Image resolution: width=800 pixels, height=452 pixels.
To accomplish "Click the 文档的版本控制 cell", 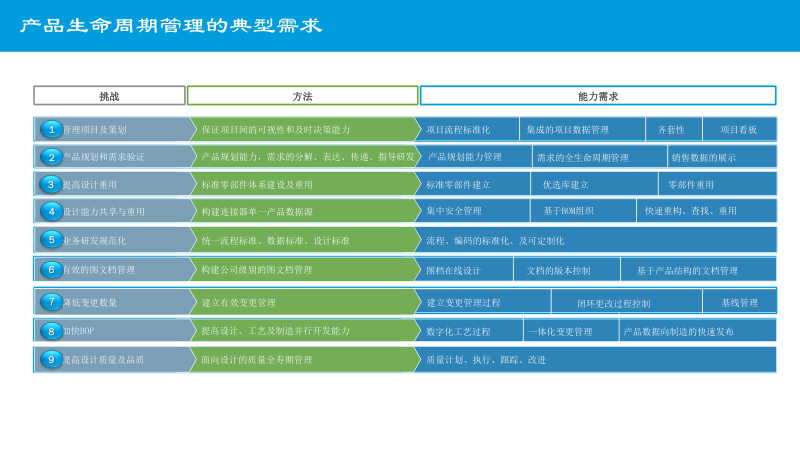I will [x=567, y=270].
